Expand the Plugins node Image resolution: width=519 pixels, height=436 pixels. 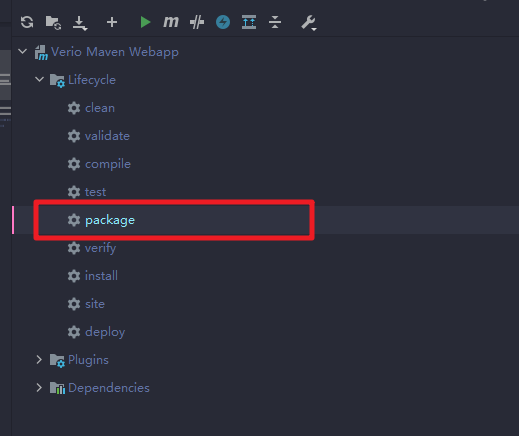[39, 360]
